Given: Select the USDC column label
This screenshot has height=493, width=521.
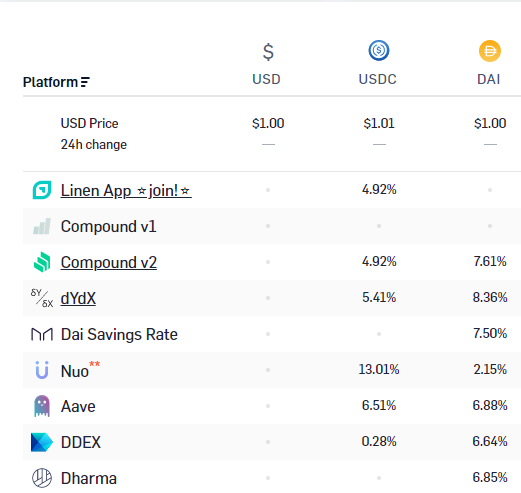Looking at the screenshot, I should pos(378,79).
